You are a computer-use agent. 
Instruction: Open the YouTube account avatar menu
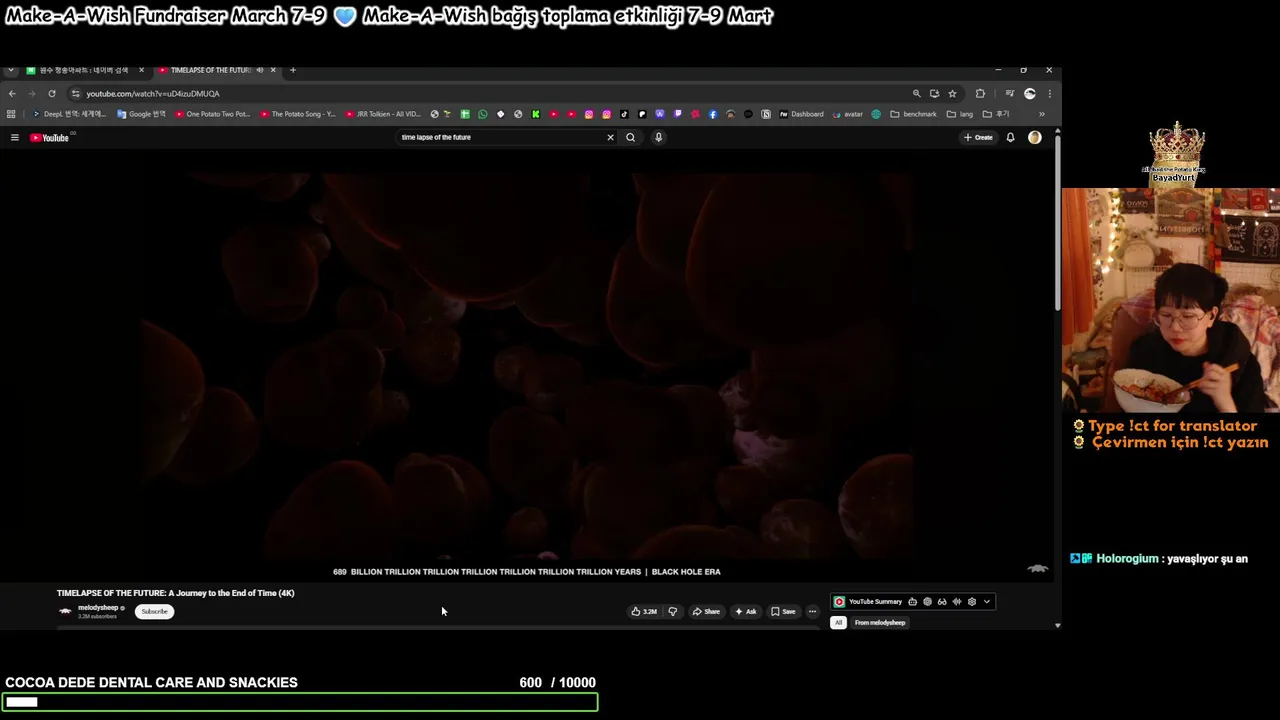coord(1035,137)
